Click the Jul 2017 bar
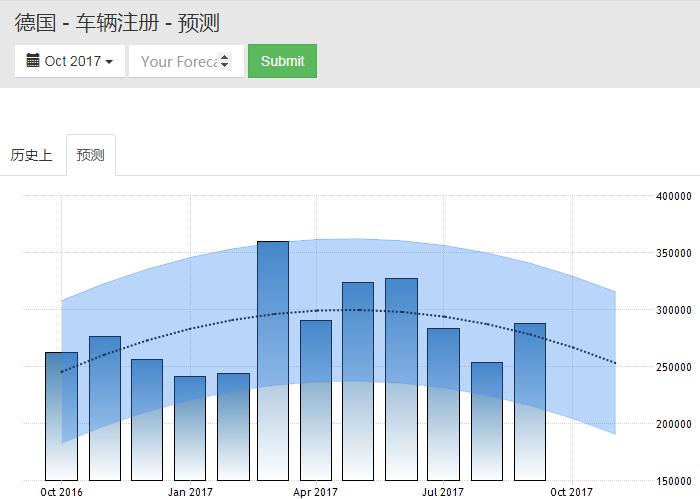The height and width of the screenshot is (499, 700). coord(443,404)
